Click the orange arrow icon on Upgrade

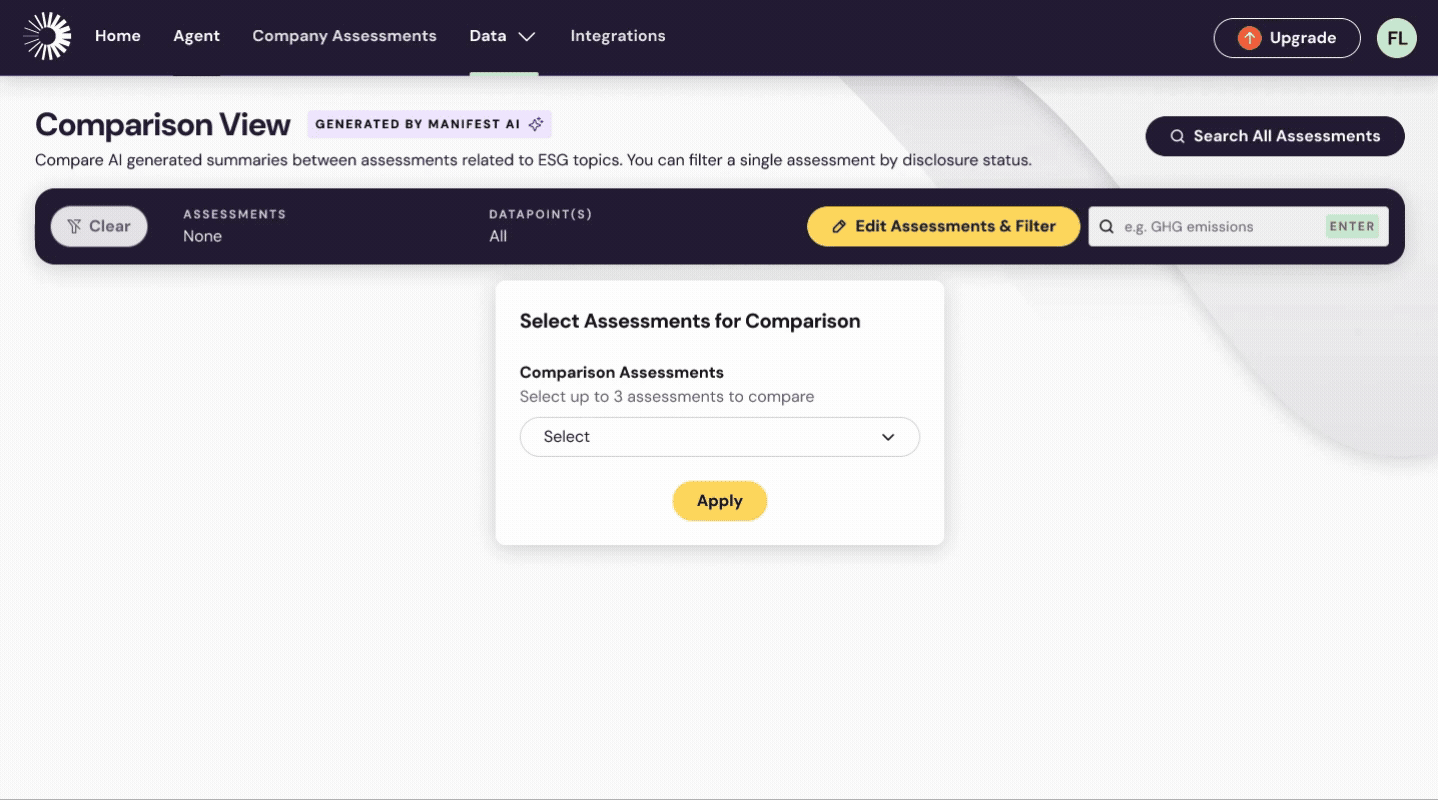click(1249, 38)
